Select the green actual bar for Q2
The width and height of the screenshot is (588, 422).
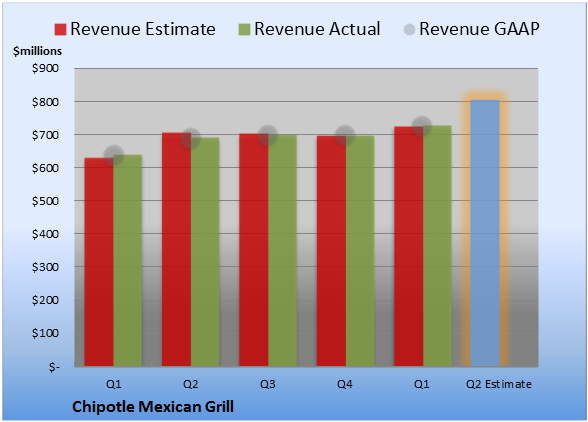[205, 252]
